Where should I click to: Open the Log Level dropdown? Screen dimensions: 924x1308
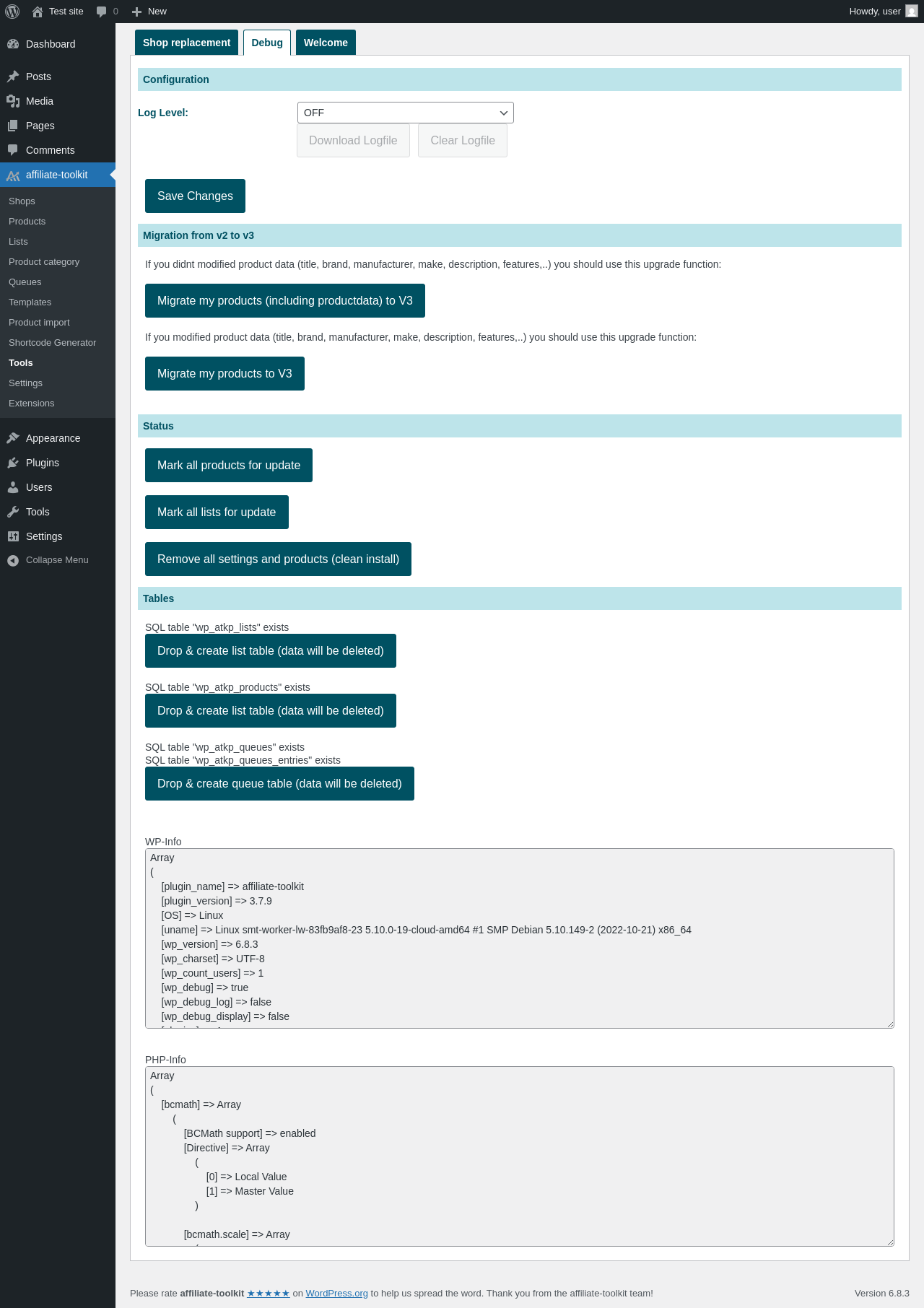(x=406, y=113)
